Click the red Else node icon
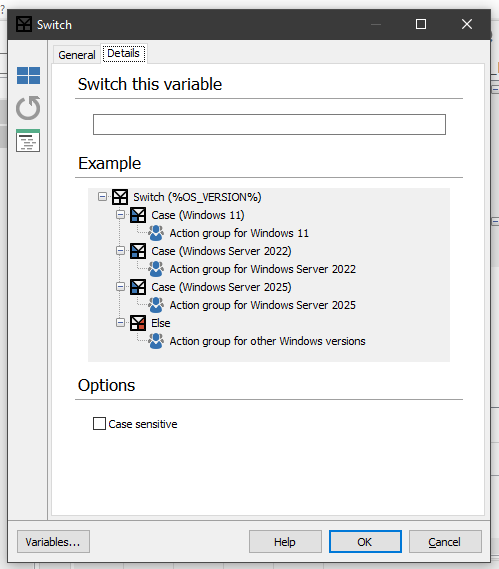 coord(138,323)
